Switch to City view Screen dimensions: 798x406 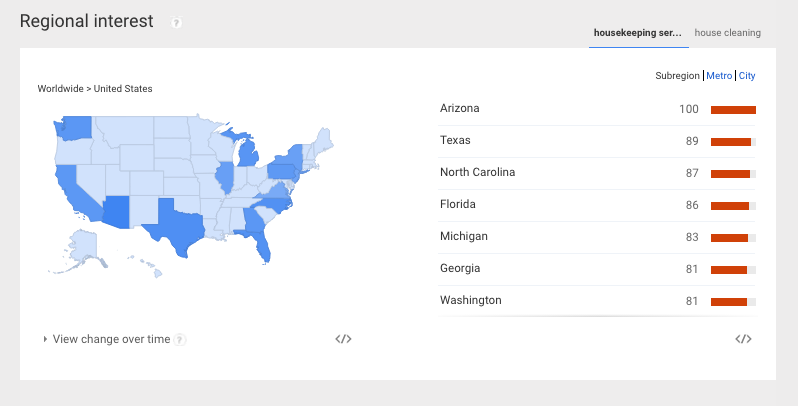[x=747, y=76]
